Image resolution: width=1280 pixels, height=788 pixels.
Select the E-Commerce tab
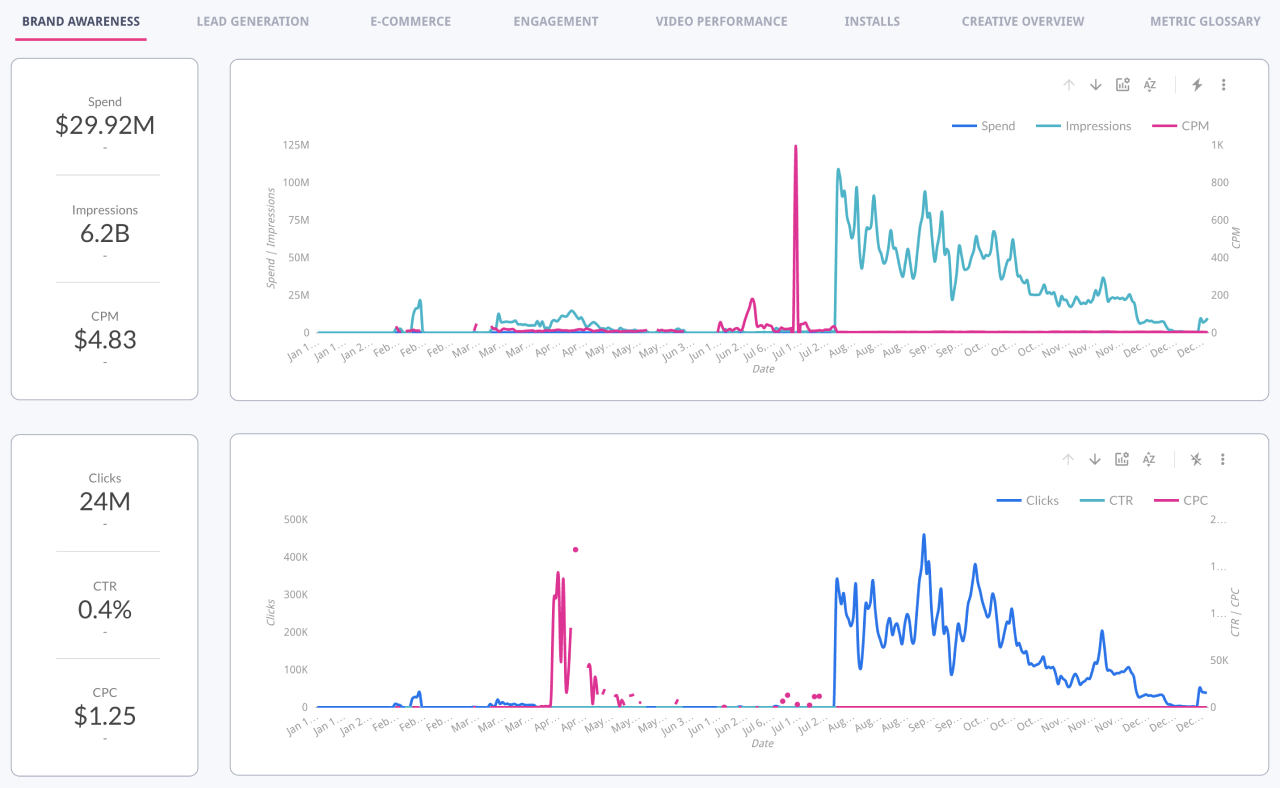tap(410, 21)
